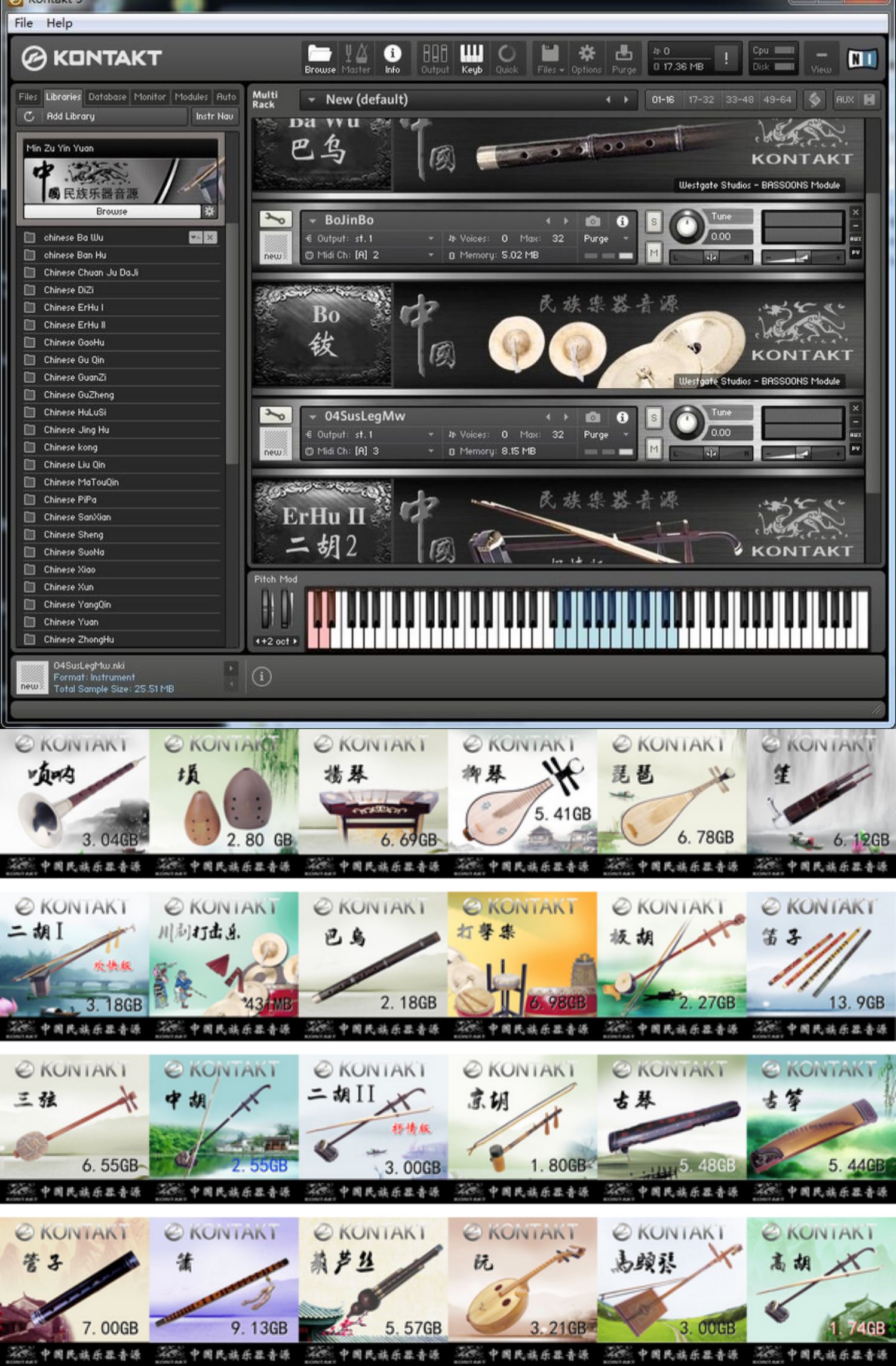Select Chinese GuZheng library folder
The image size is (896, 1366).
[121, 395]
